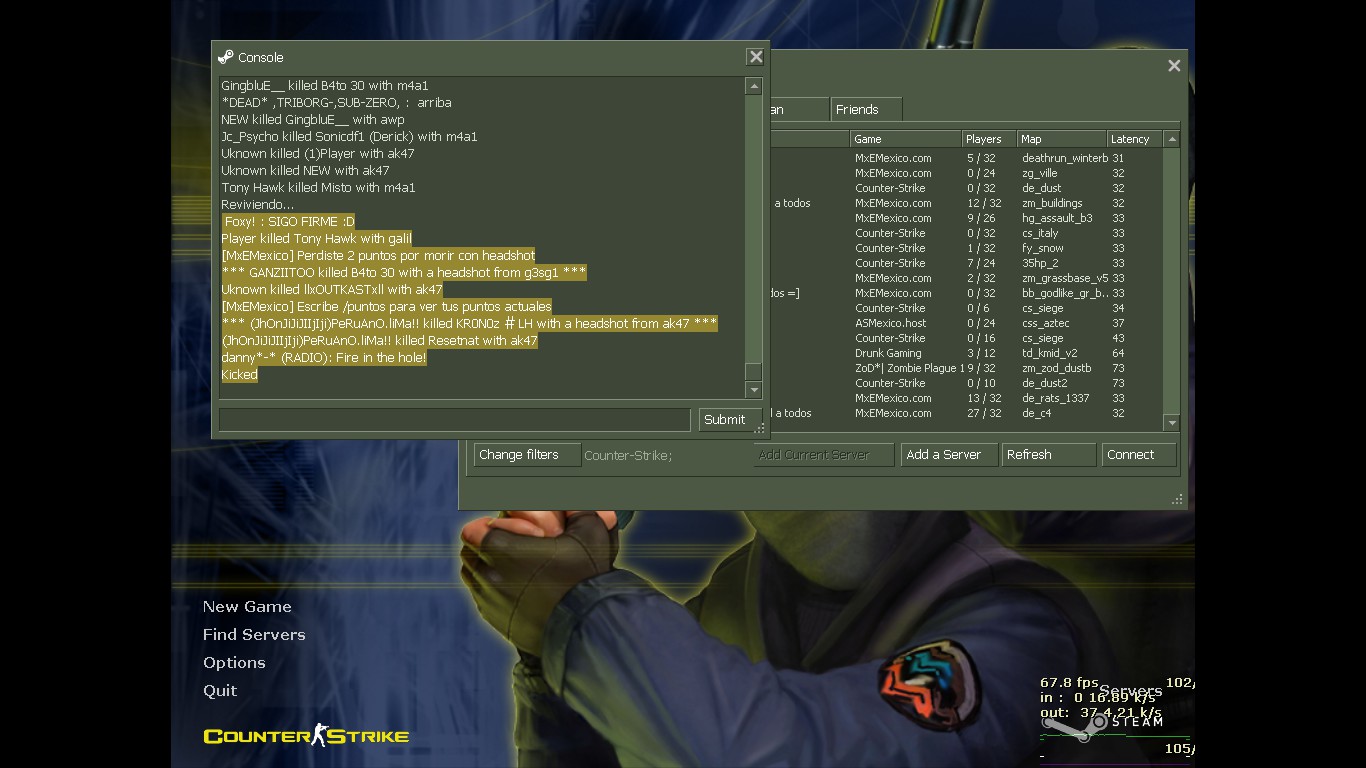Viewport: 1366px width, 768px height.
Task: Click 'NEW killed GingbluE__ with awp' line
Action: click(x=313, y=120)
